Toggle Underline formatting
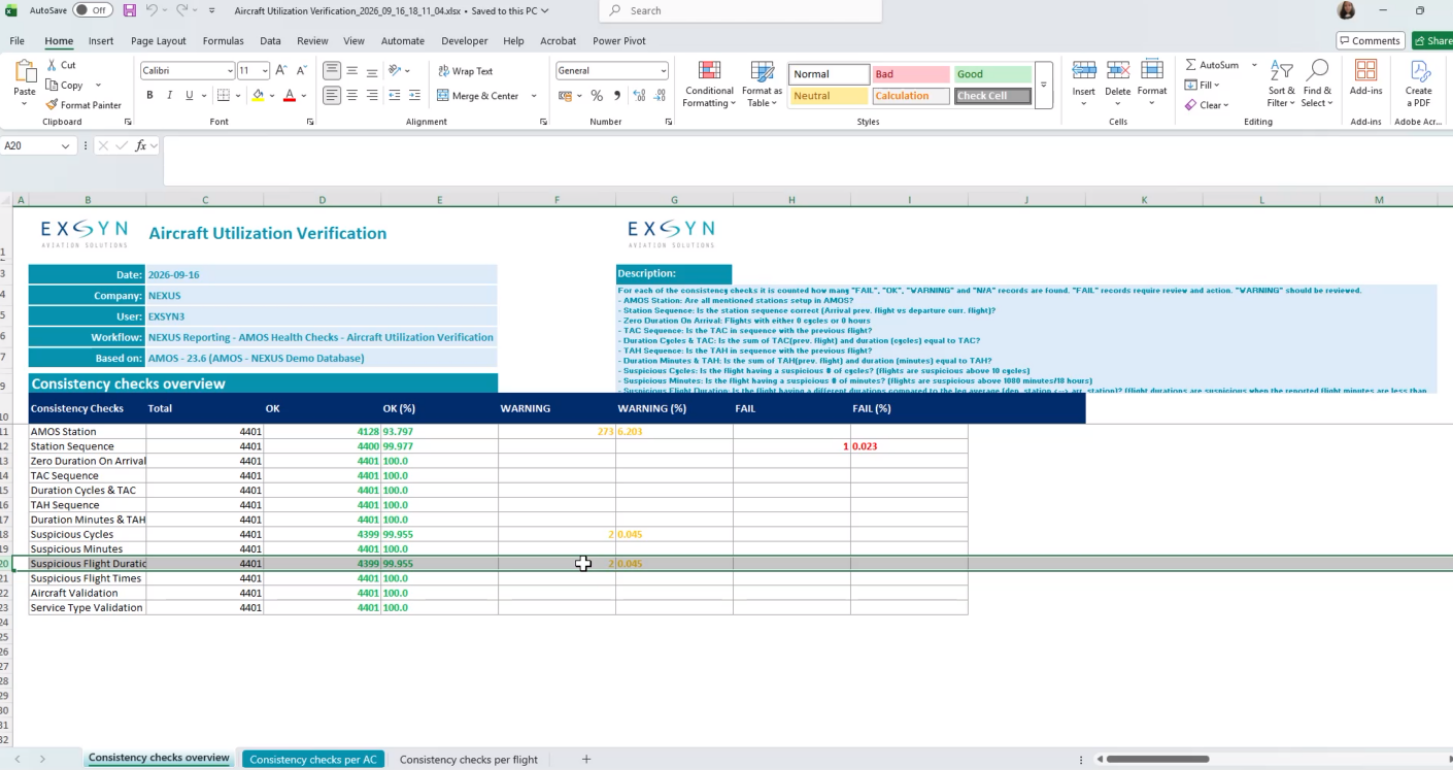The width and height of the screenshot is (1453, 770). coord(189,96)
